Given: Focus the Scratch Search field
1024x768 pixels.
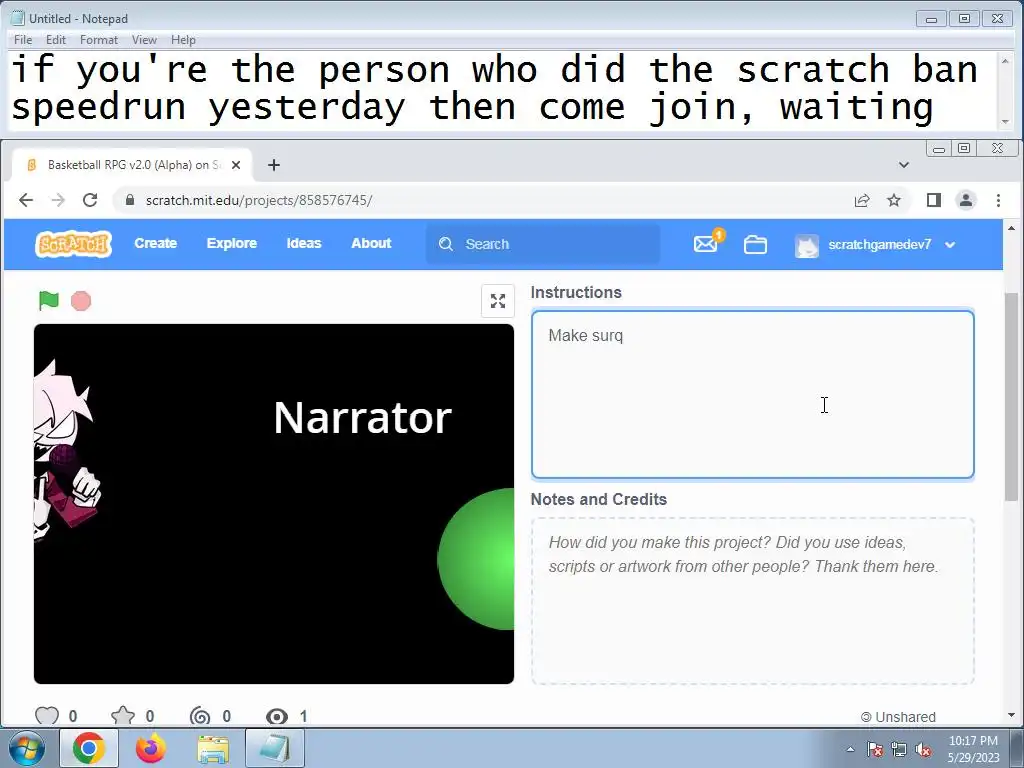Looking at the screenshot, I should pyautogui.click(x=543, y=244).
